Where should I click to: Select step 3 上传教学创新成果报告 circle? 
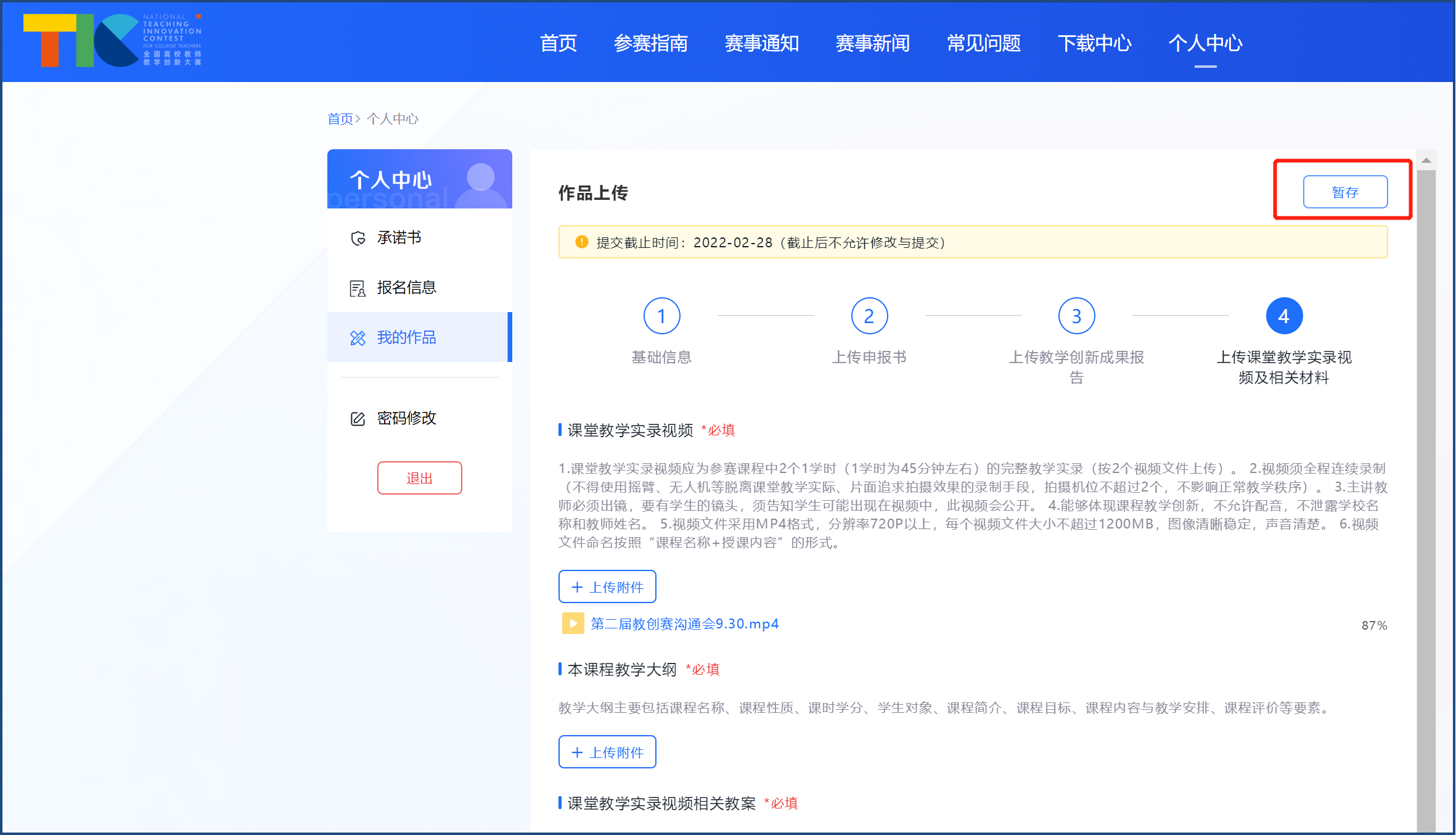coord(1076,316)
